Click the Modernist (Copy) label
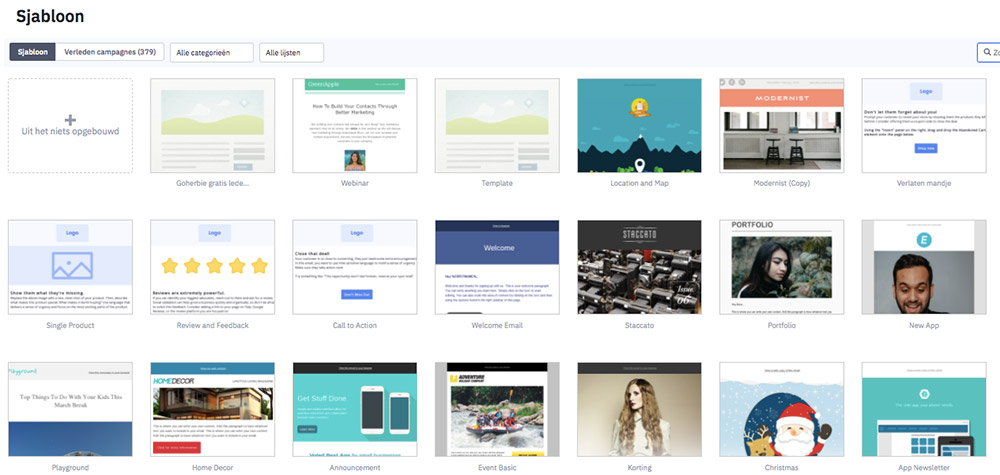1000x475 pixels. pyautogui.click(x=782, y=184)
